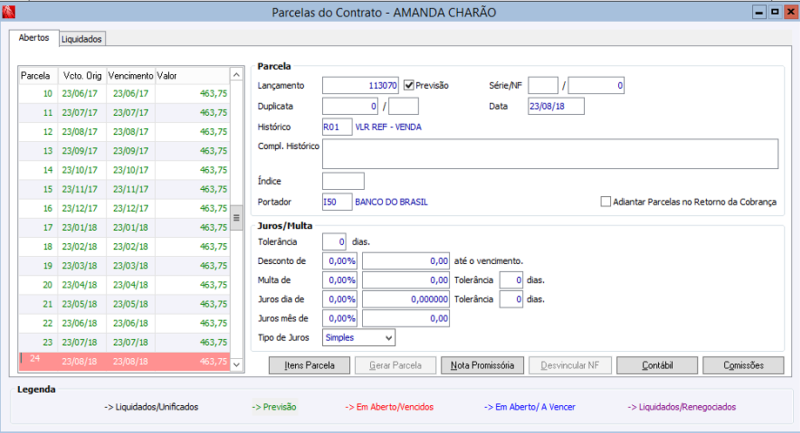
Task: Click the Juros mês de percentage field
Action: pos(340,318)
